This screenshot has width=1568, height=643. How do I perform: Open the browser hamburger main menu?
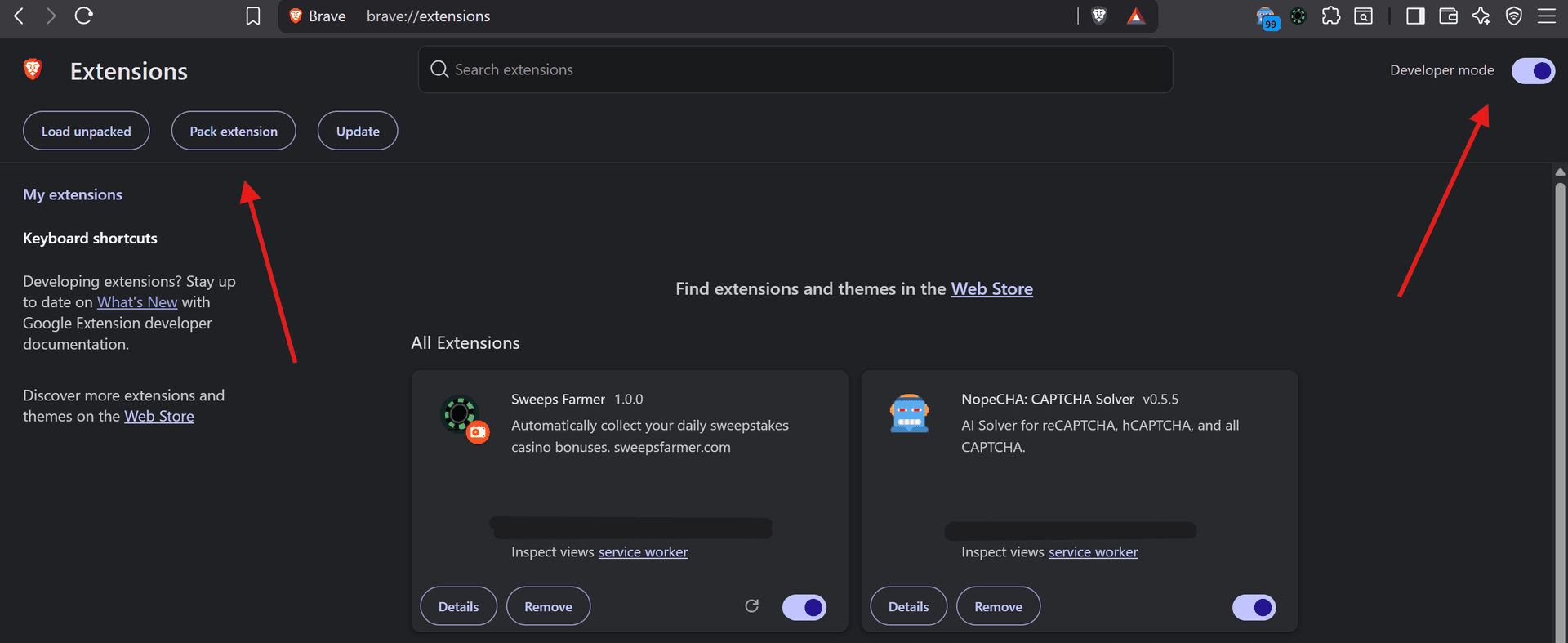click(x=1547, y=16)
